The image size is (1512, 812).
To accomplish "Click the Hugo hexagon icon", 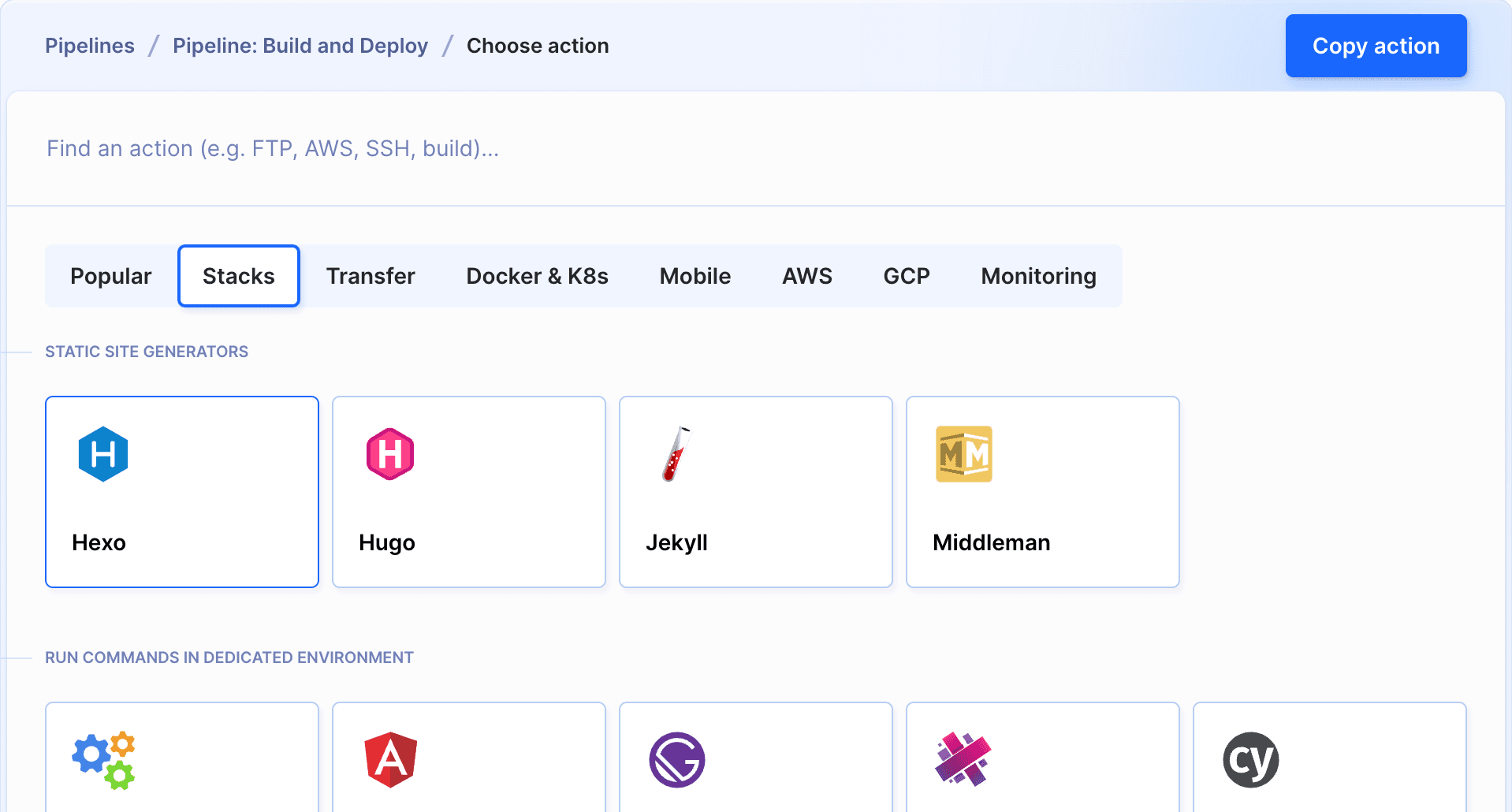I will [x=389, y=454].
